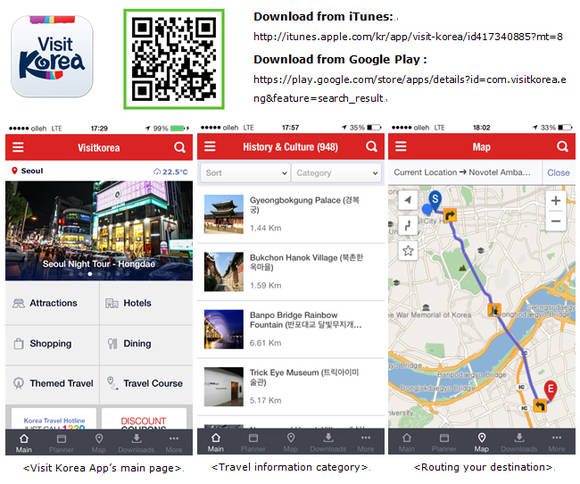This screenshot has width=580, height=484.
Task: Tap search icon on Visitkorea main screen
Action: pos(180,147)
